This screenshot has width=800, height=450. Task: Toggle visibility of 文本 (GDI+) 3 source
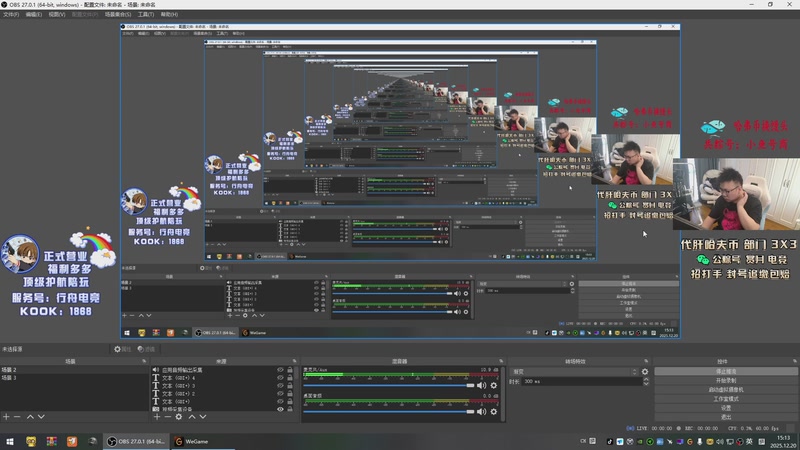point(280,386)
